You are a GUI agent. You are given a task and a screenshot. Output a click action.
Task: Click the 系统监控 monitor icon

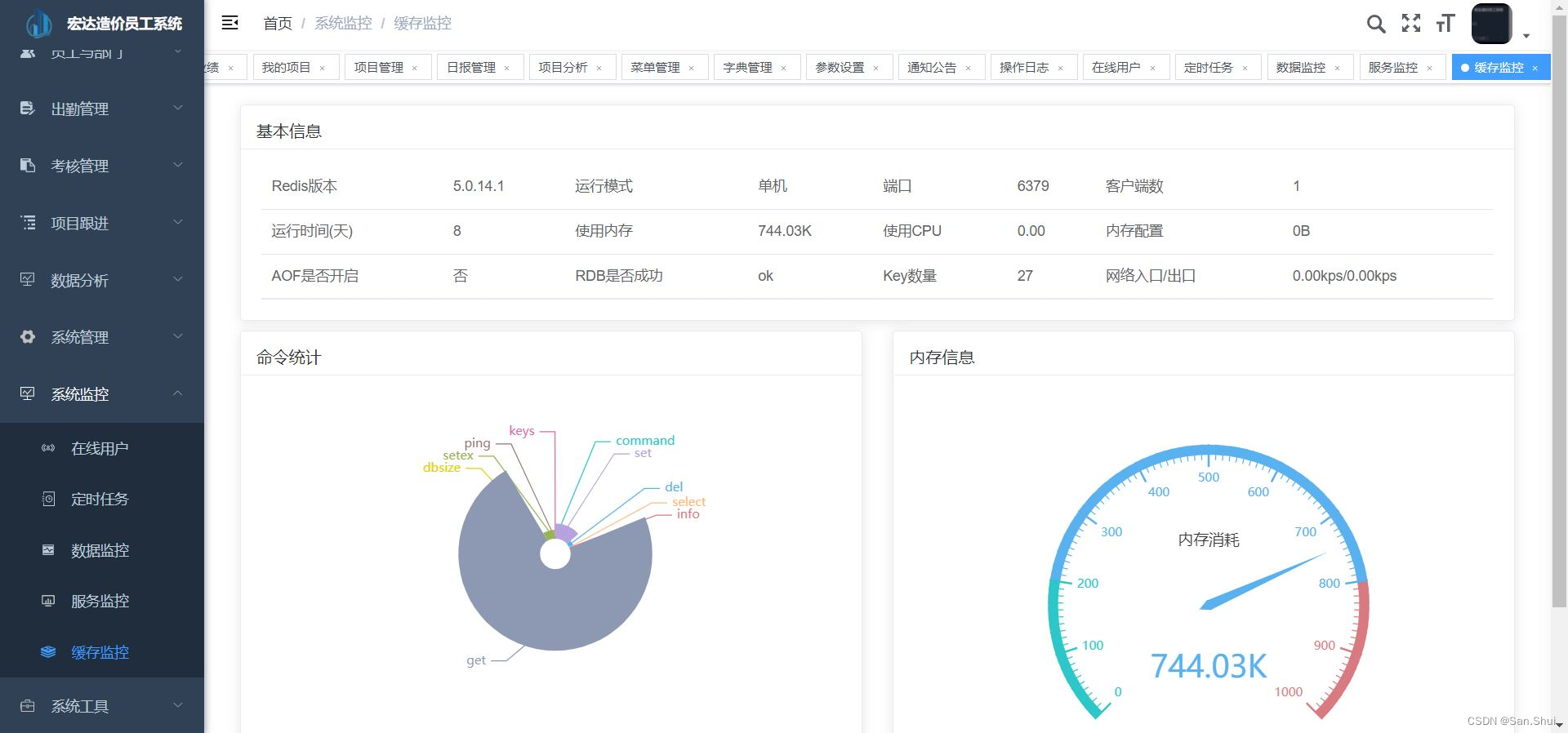tap(28, 393)
